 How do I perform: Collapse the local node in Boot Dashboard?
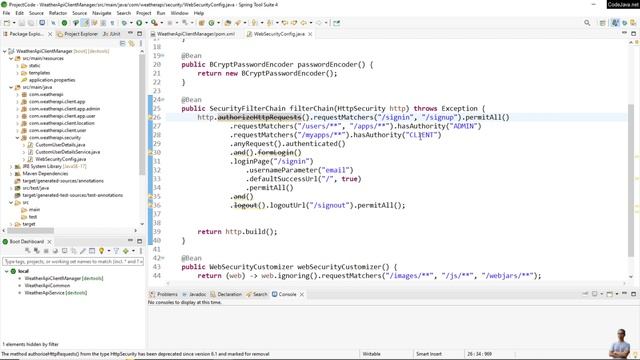pos(7,271)
